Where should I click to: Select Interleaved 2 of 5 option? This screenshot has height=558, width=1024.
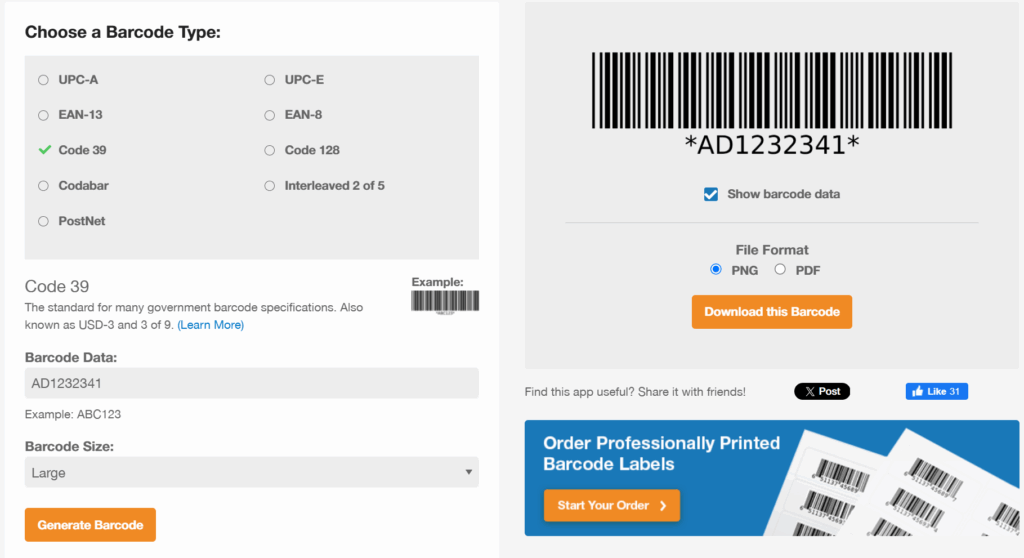(270, 186)
